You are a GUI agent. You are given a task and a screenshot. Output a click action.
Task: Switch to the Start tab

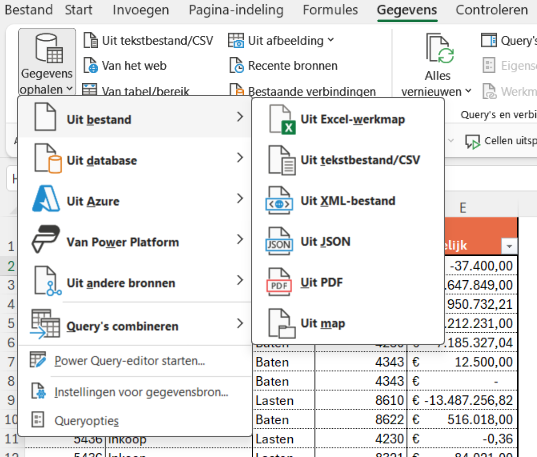click(78, 10)
